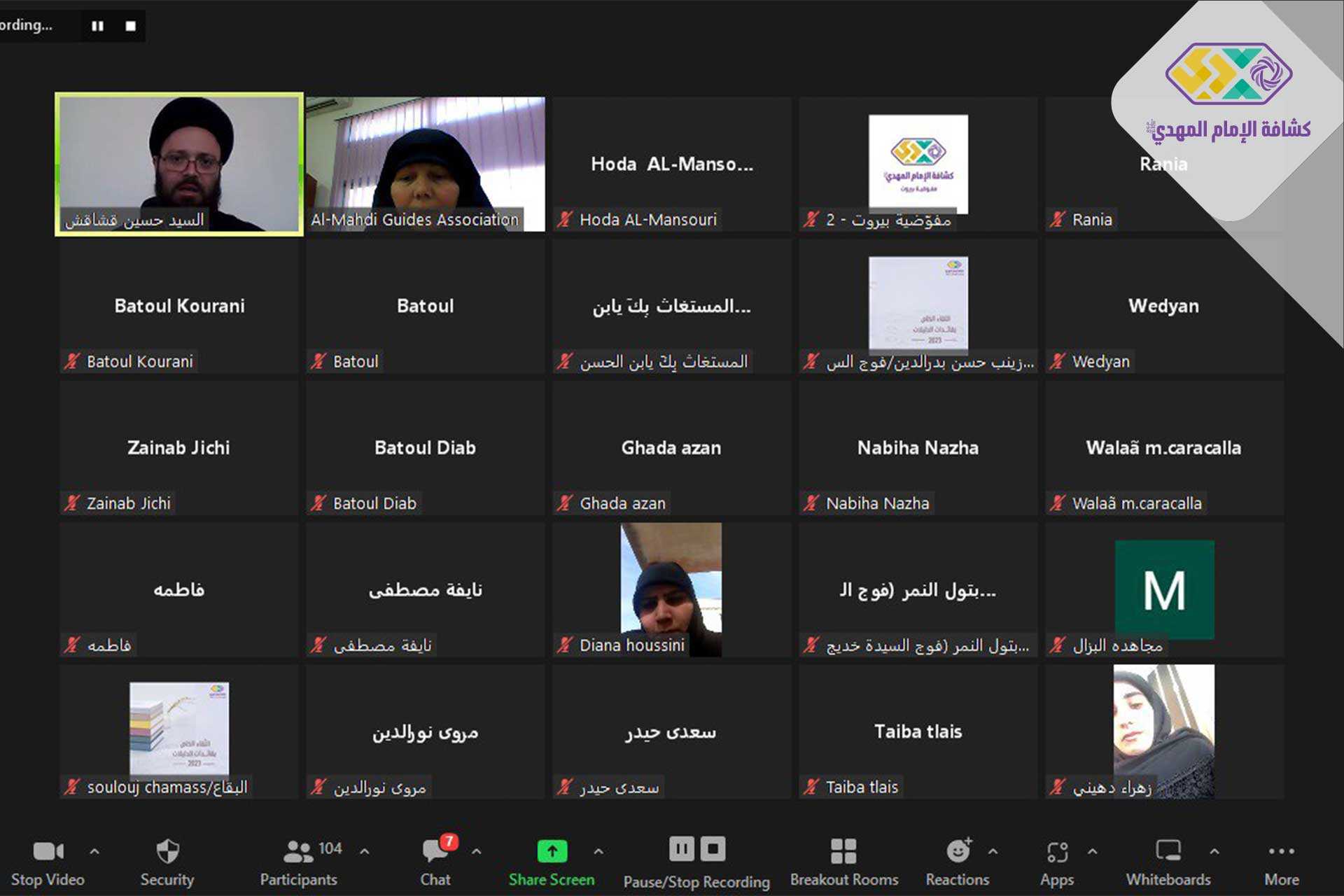Viewport: 1344px width, 896px height.
Task: Open the Chat panel
Action: click(435, 851)
